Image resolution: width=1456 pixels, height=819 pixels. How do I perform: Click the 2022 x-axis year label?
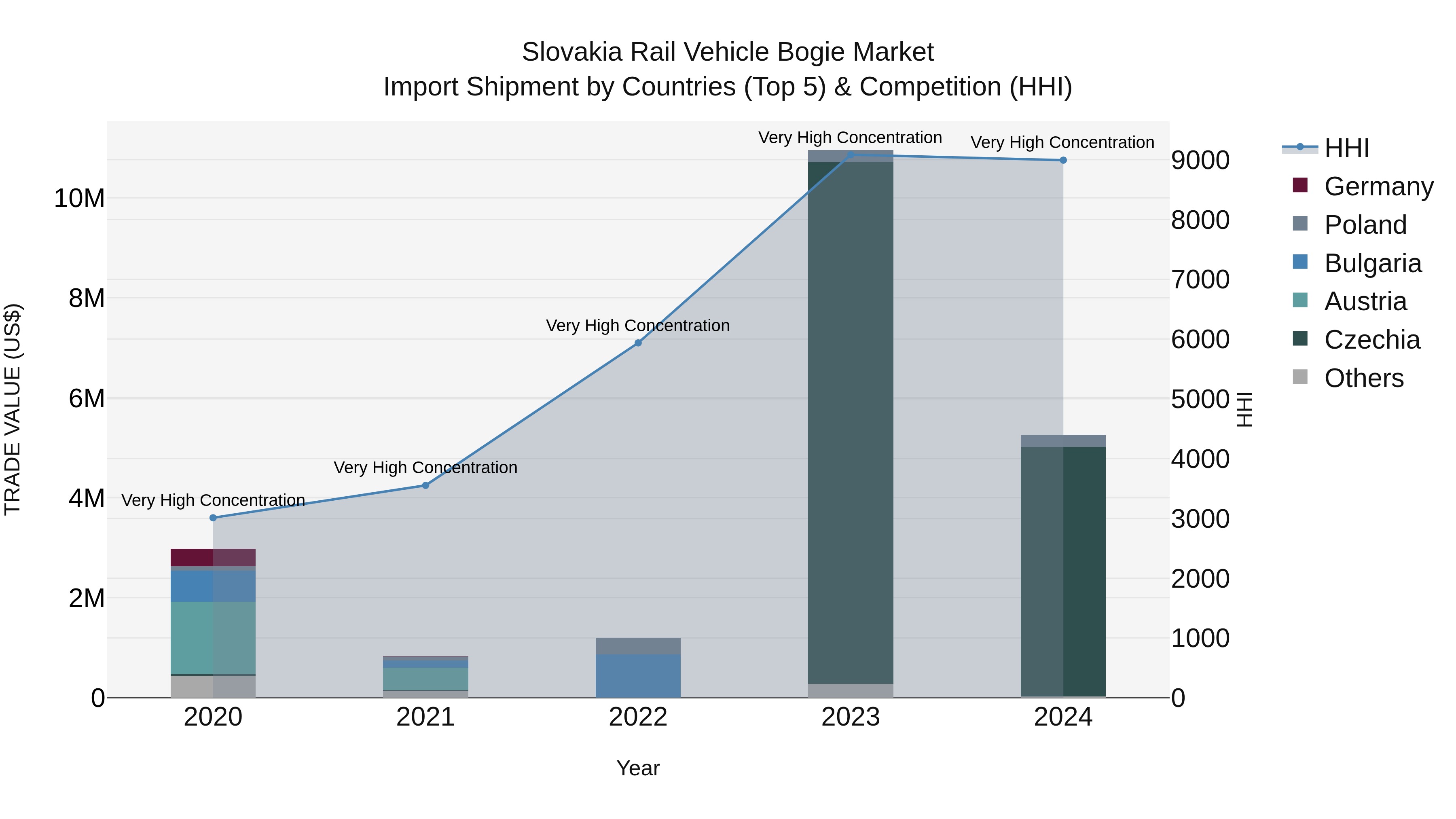pos(638,717)
